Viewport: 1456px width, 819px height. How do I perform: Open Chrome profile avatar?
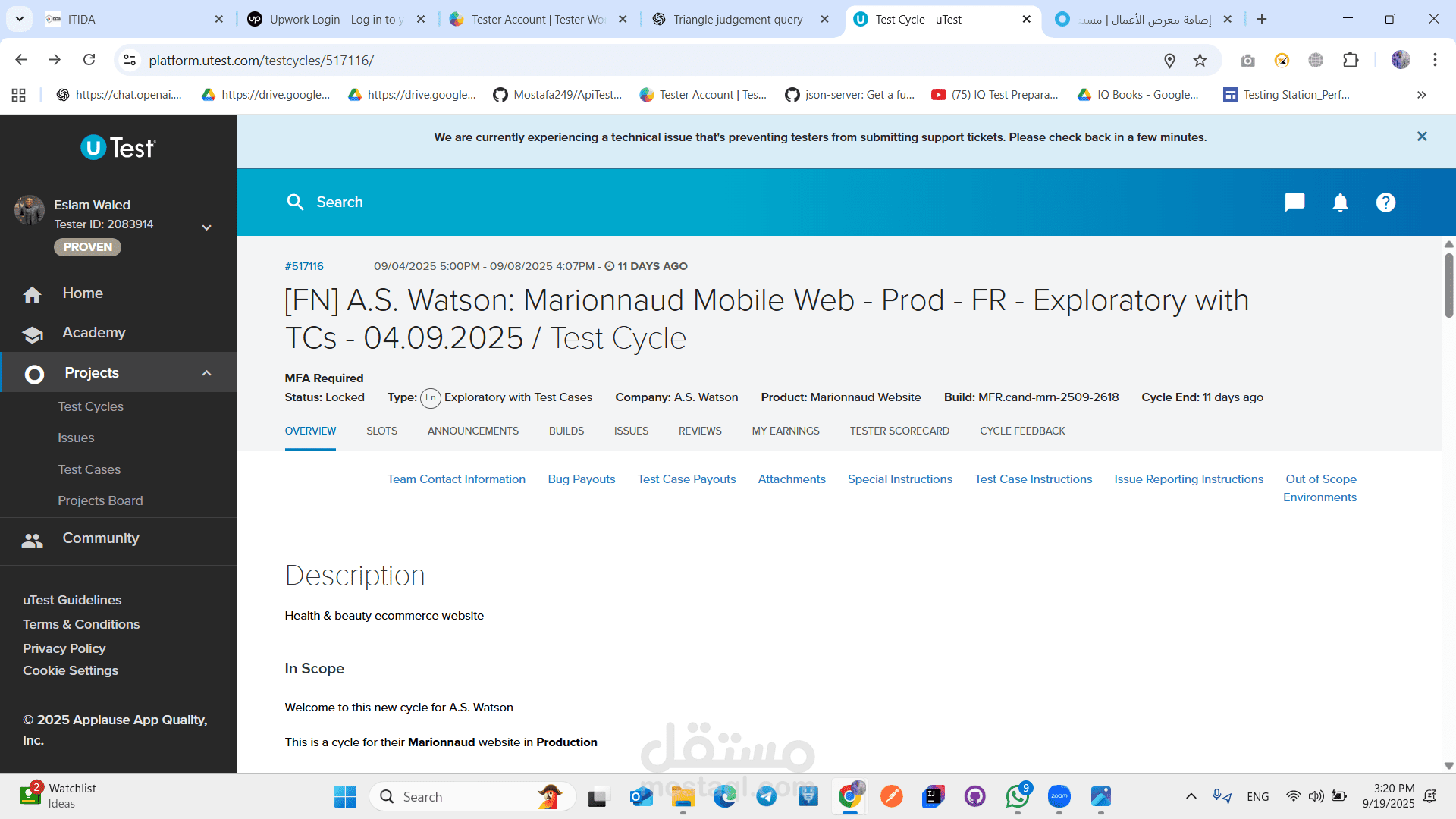point(1401,60)
